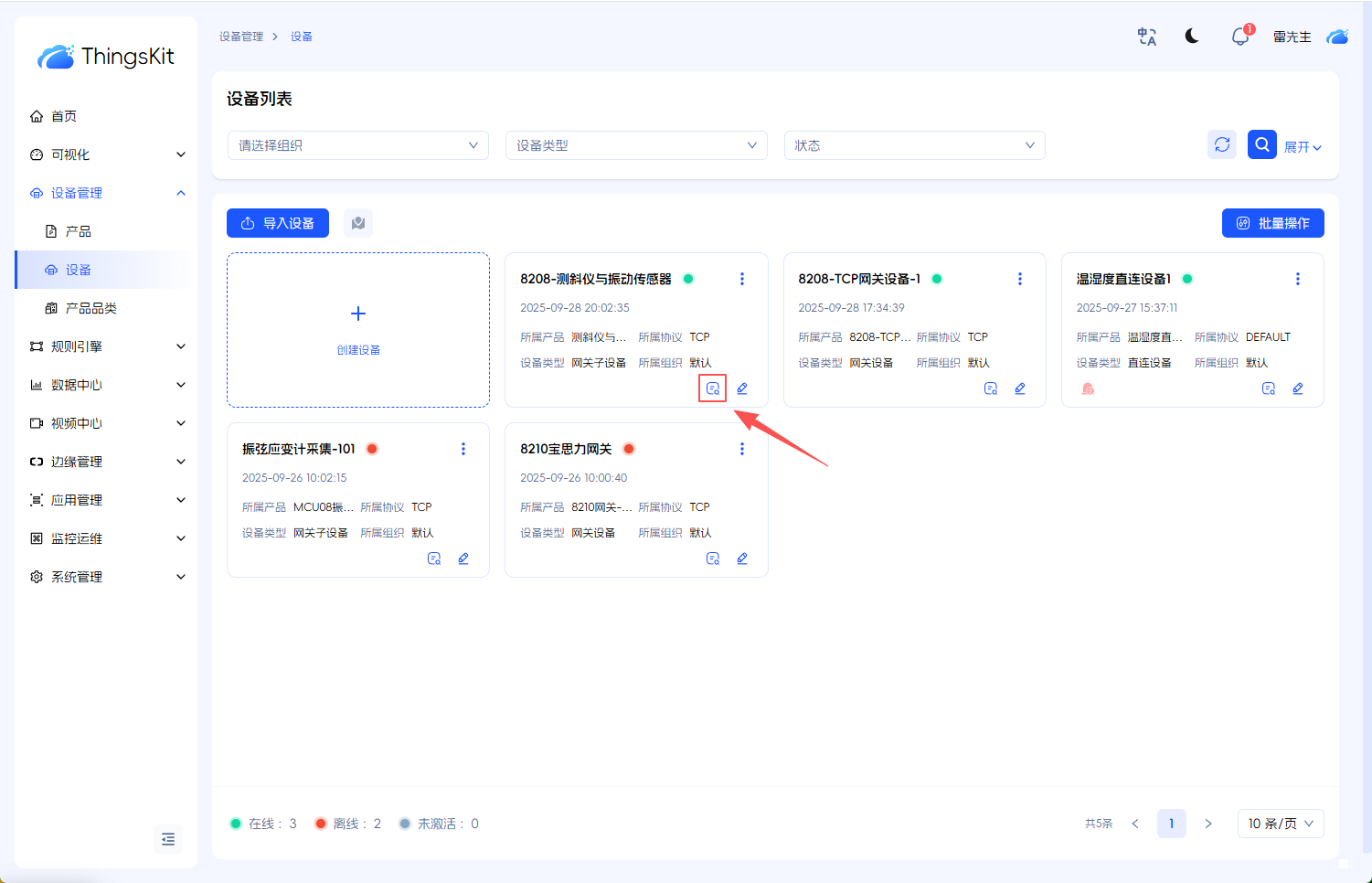The width and height of the screenshot is (1372, 883).
Task: Edit the 8208-TCP网关设备-1 device
Action: click(x=1020, y=388)
